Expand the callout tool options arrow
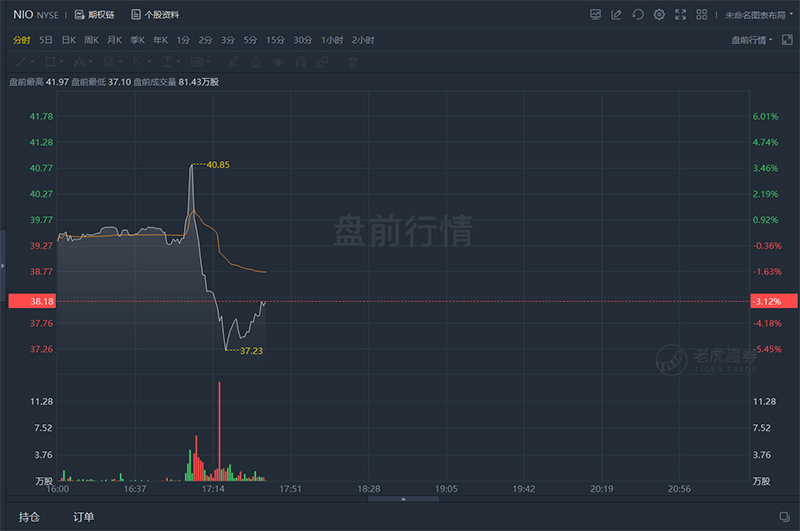The width and height of the screenshot is (800, 531). [208, 62]
